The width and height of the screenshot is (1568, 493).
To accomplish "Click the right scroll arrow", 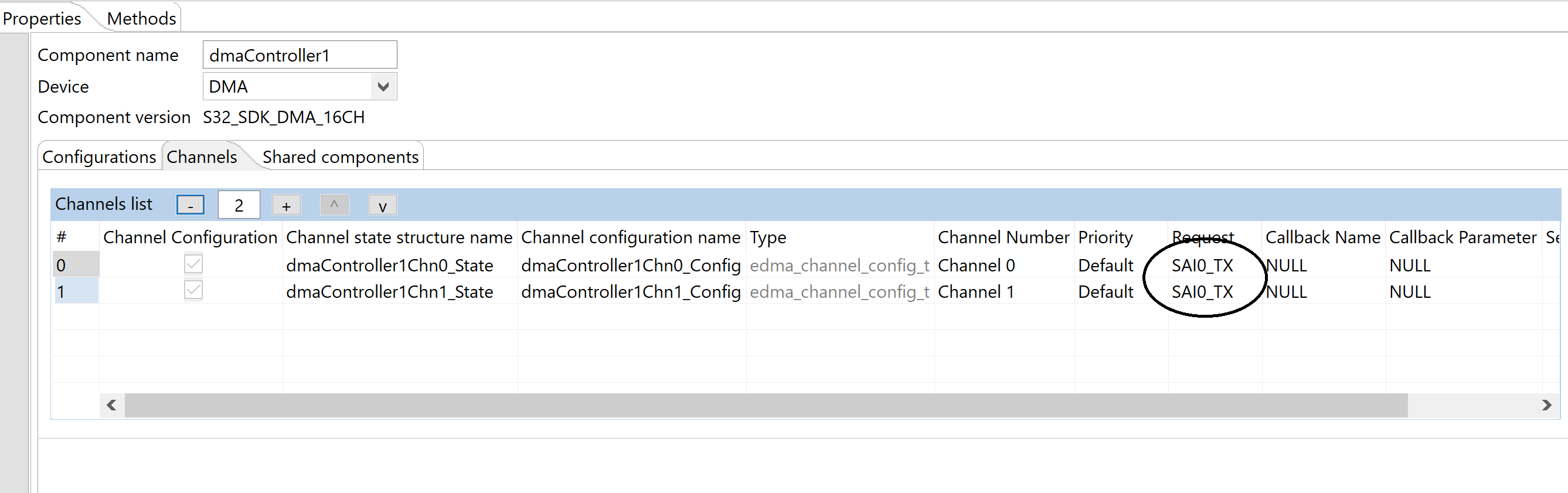I will pos(1546,405).
